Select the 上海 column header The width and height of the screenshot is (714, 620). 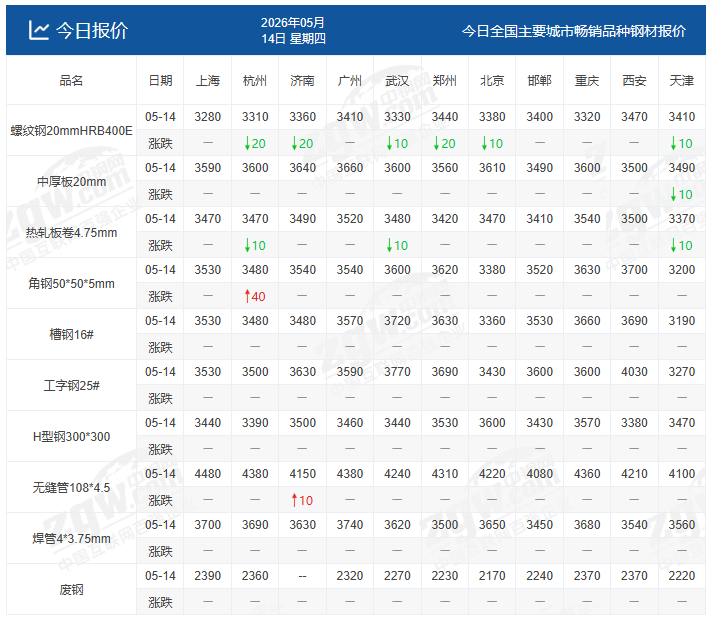(208, 81)
